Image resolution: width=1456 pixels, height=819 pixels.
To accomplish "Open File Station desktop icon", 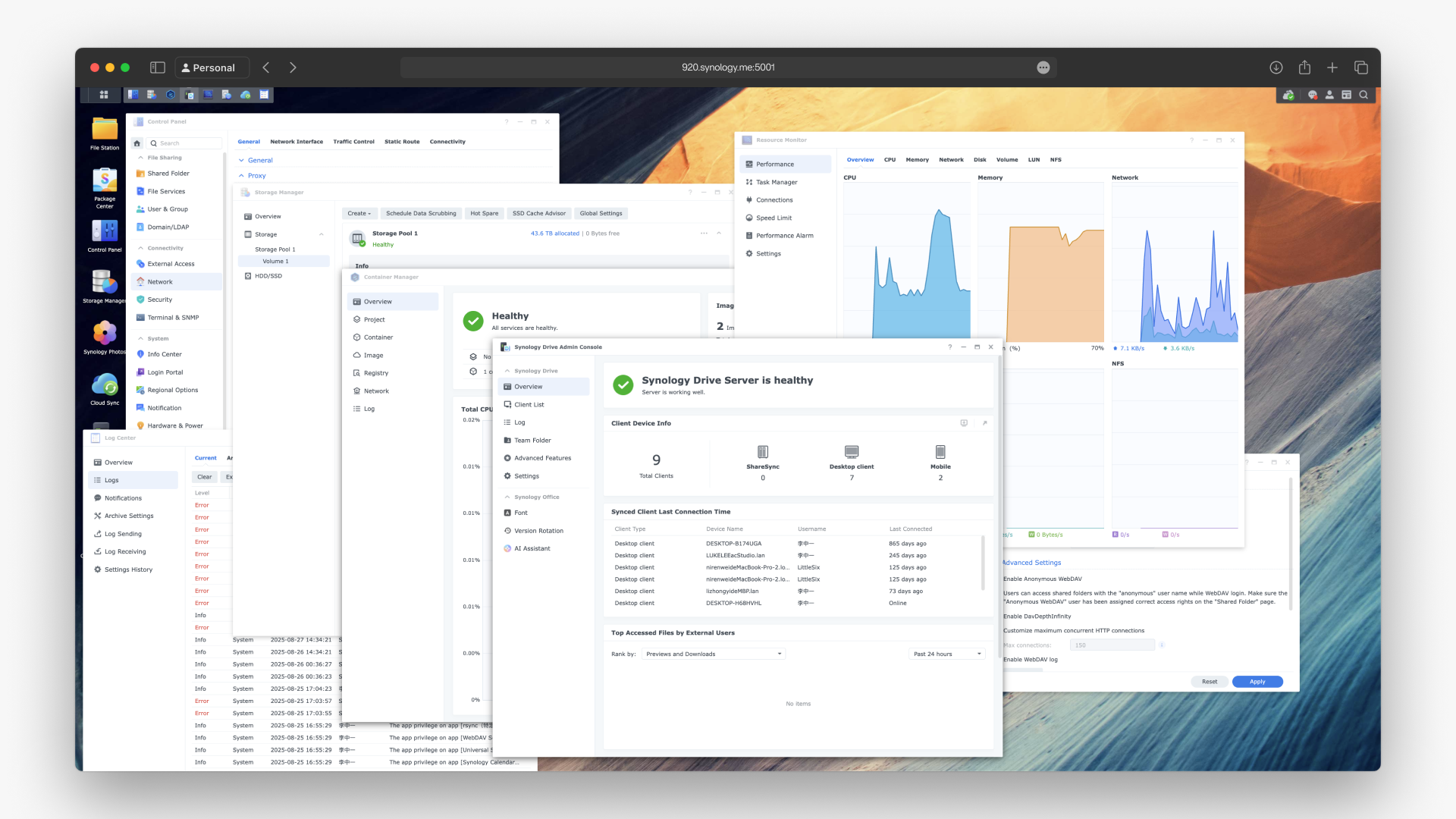I will [105, 130].
